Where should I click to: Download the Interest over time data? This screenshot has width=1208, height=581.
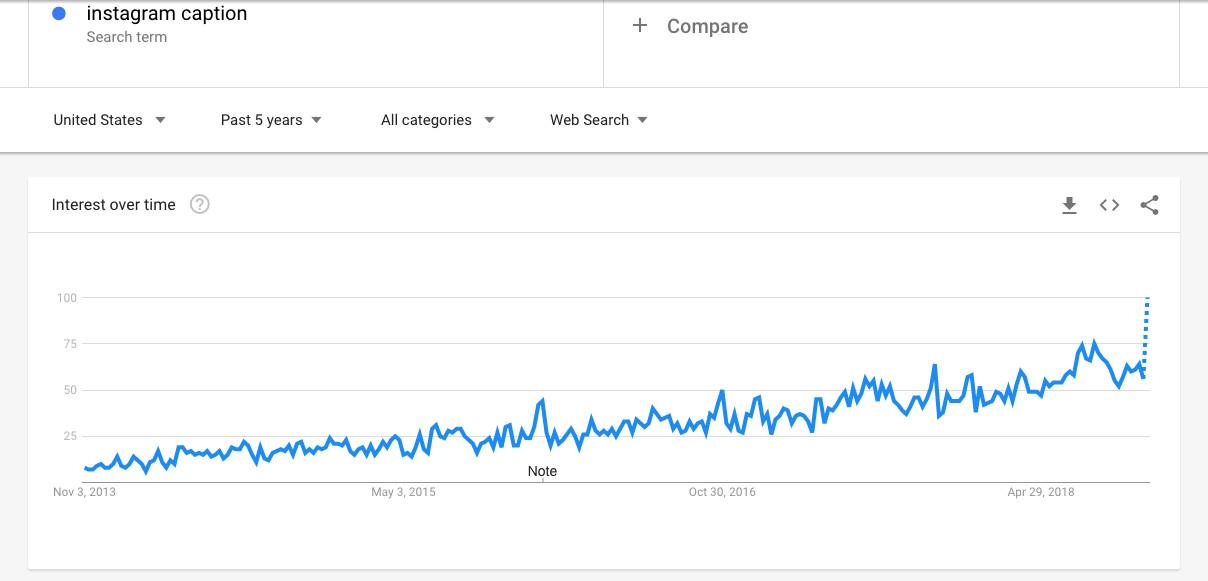[x=1069, y=205]
